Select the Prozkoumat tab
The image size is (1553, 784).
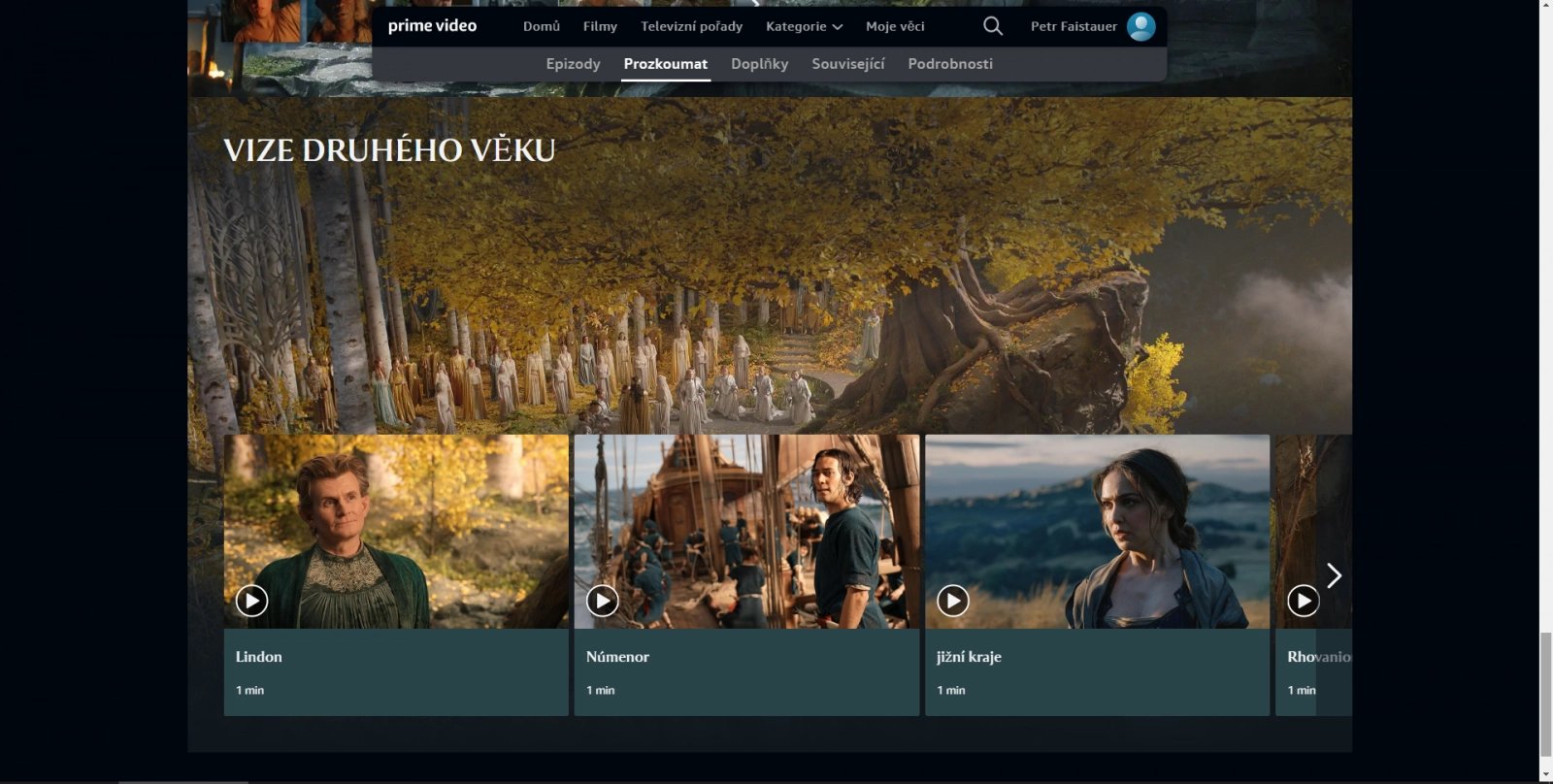click(666, 64)
